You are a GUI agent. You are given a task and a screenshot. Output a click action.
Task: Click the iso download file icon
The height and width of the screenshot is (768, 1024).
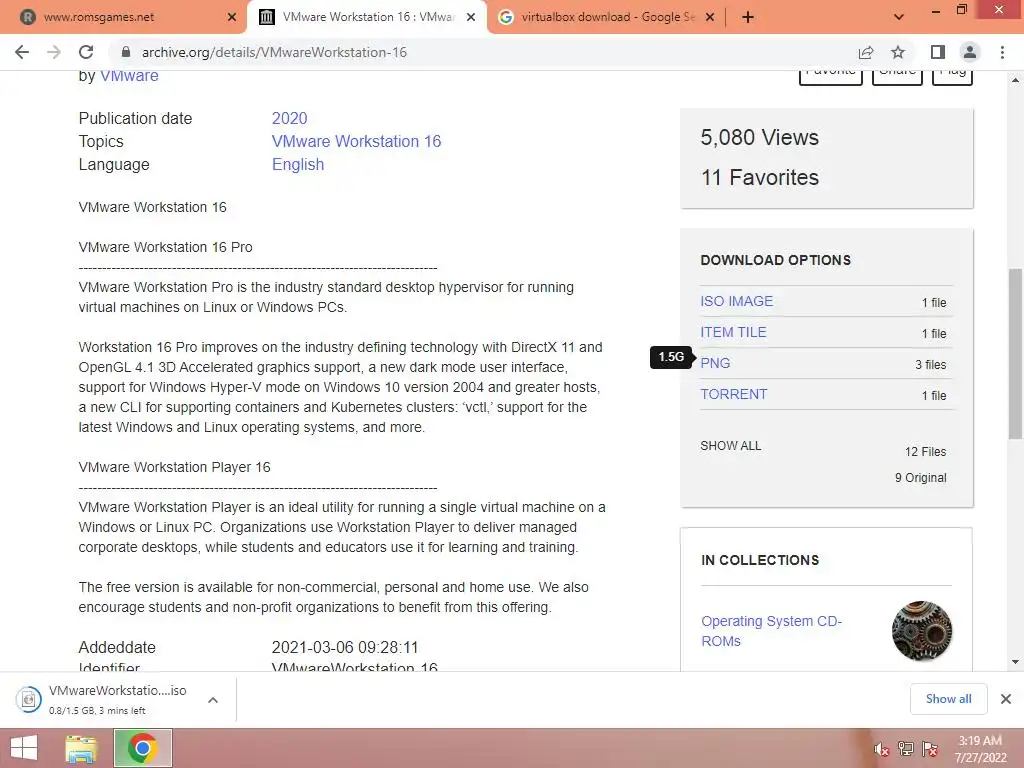tap(28, 699)
